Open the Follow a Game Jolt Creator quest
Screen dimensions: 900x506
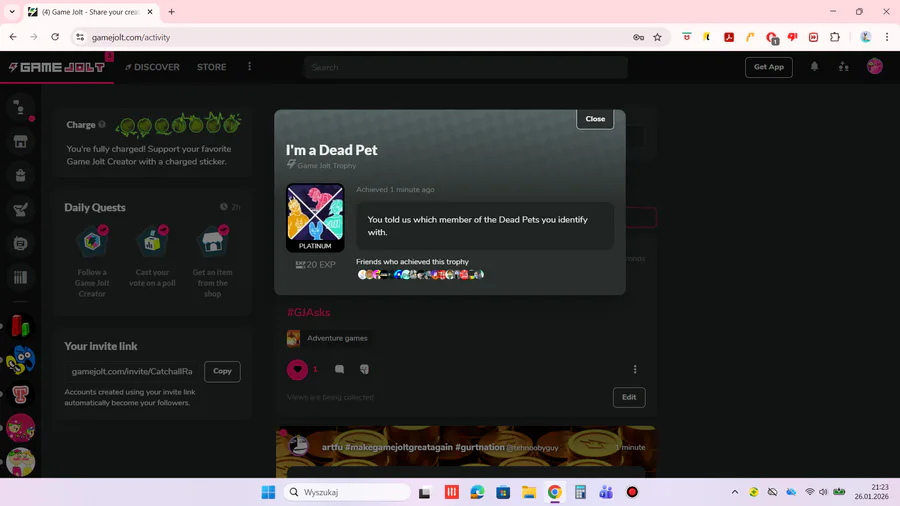click(92, 262)
